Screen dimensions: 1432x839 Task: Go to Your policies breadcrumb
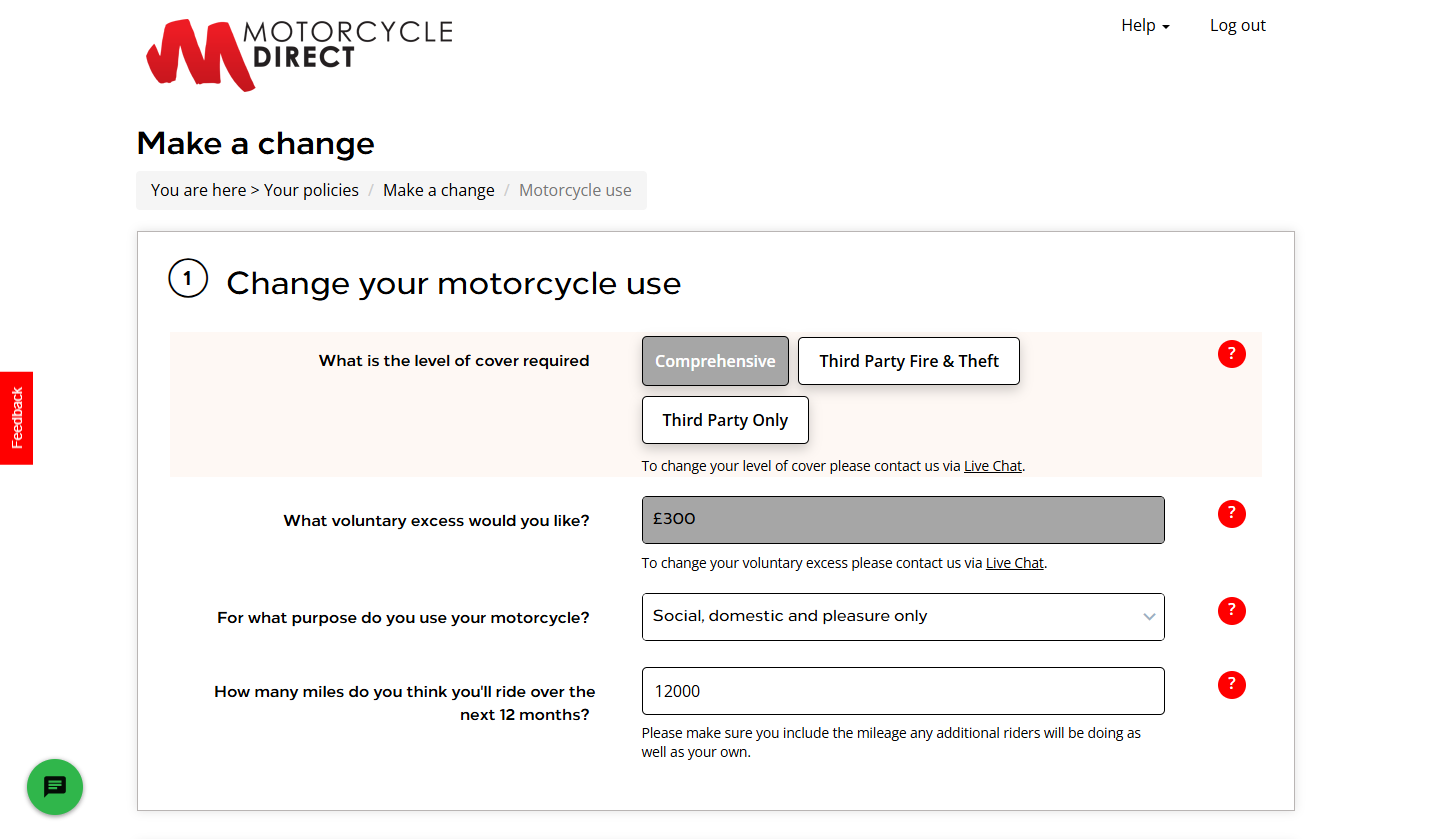(x=311, y=190)
